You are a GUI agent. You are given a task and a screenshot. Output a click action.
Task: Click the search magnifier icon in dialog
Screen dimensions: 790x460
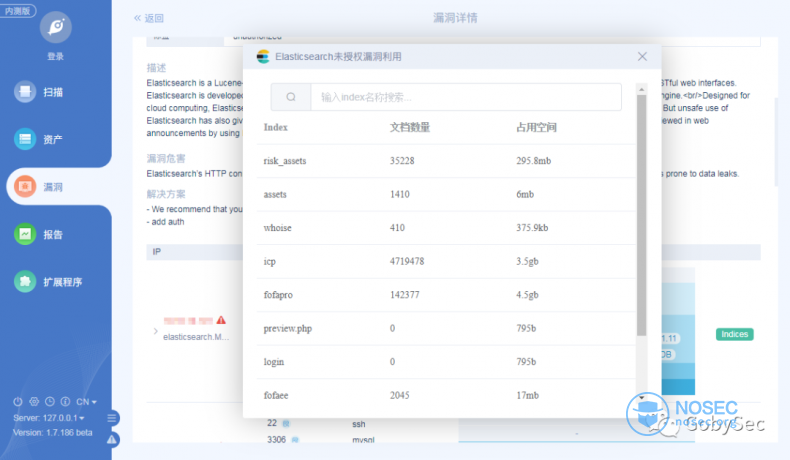click(x=291, y=97)
